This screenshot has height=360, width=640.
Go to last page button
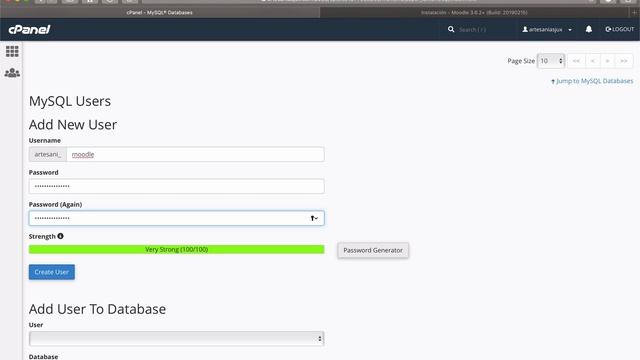pyautogui.click(x=624, y=61)
